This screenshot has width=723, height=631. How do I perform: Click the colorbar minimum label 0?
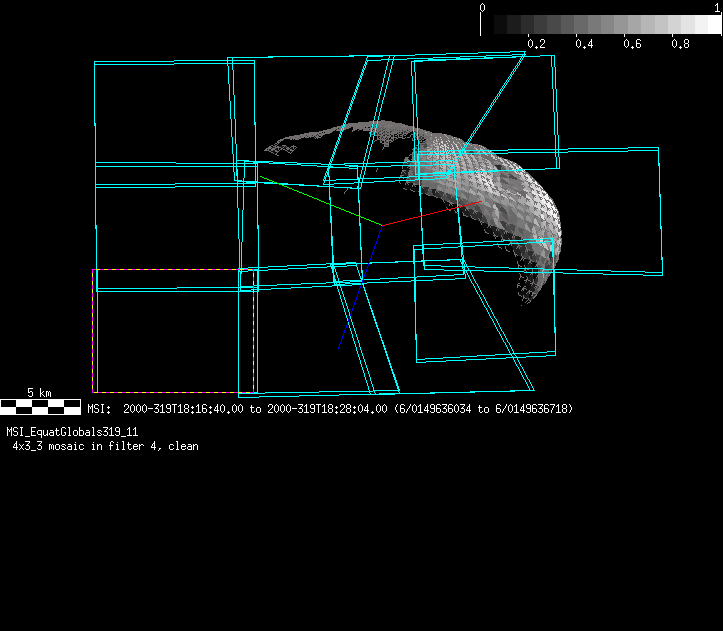483,7
